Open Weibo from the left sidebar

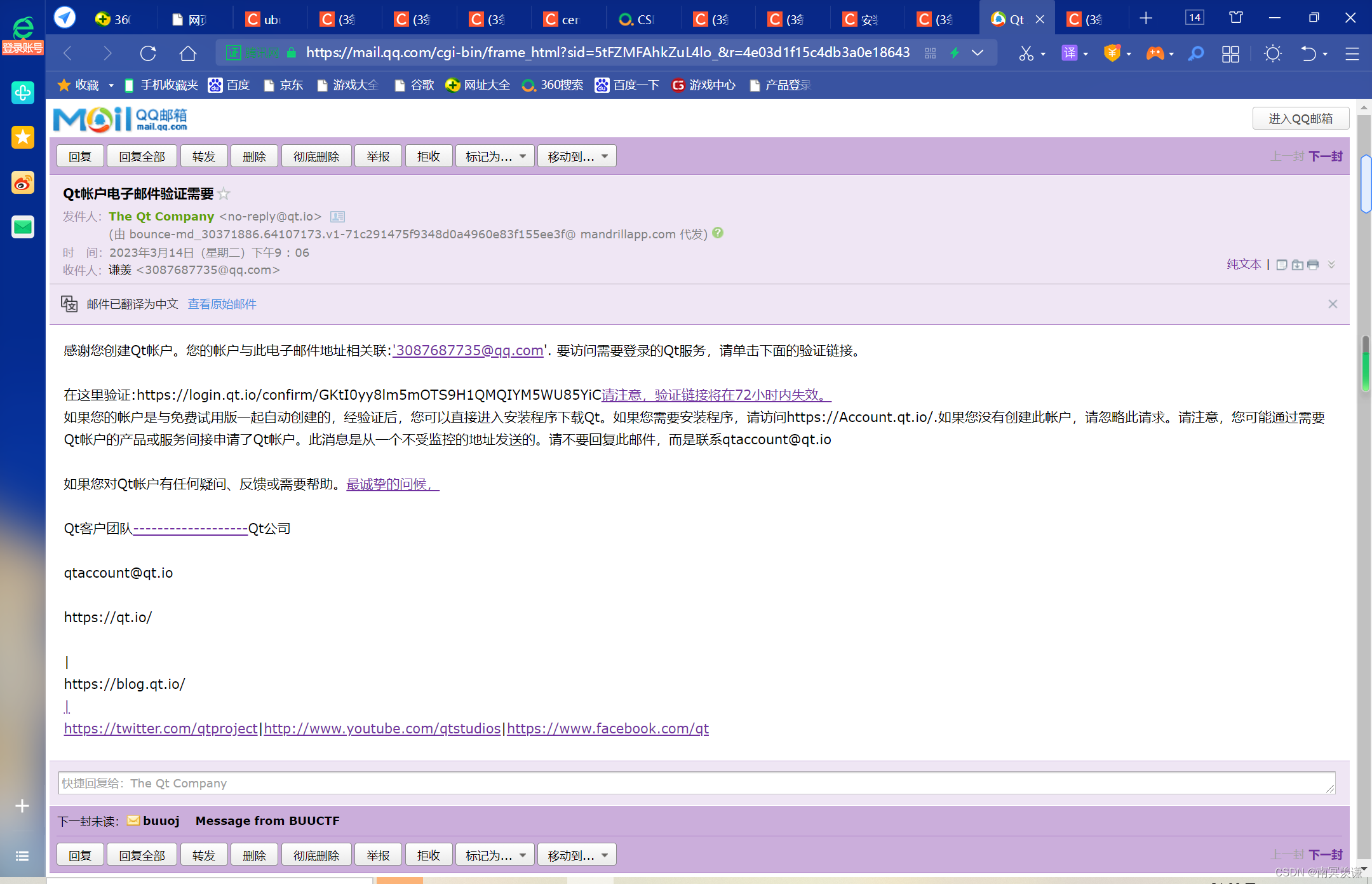click(22, 183)
